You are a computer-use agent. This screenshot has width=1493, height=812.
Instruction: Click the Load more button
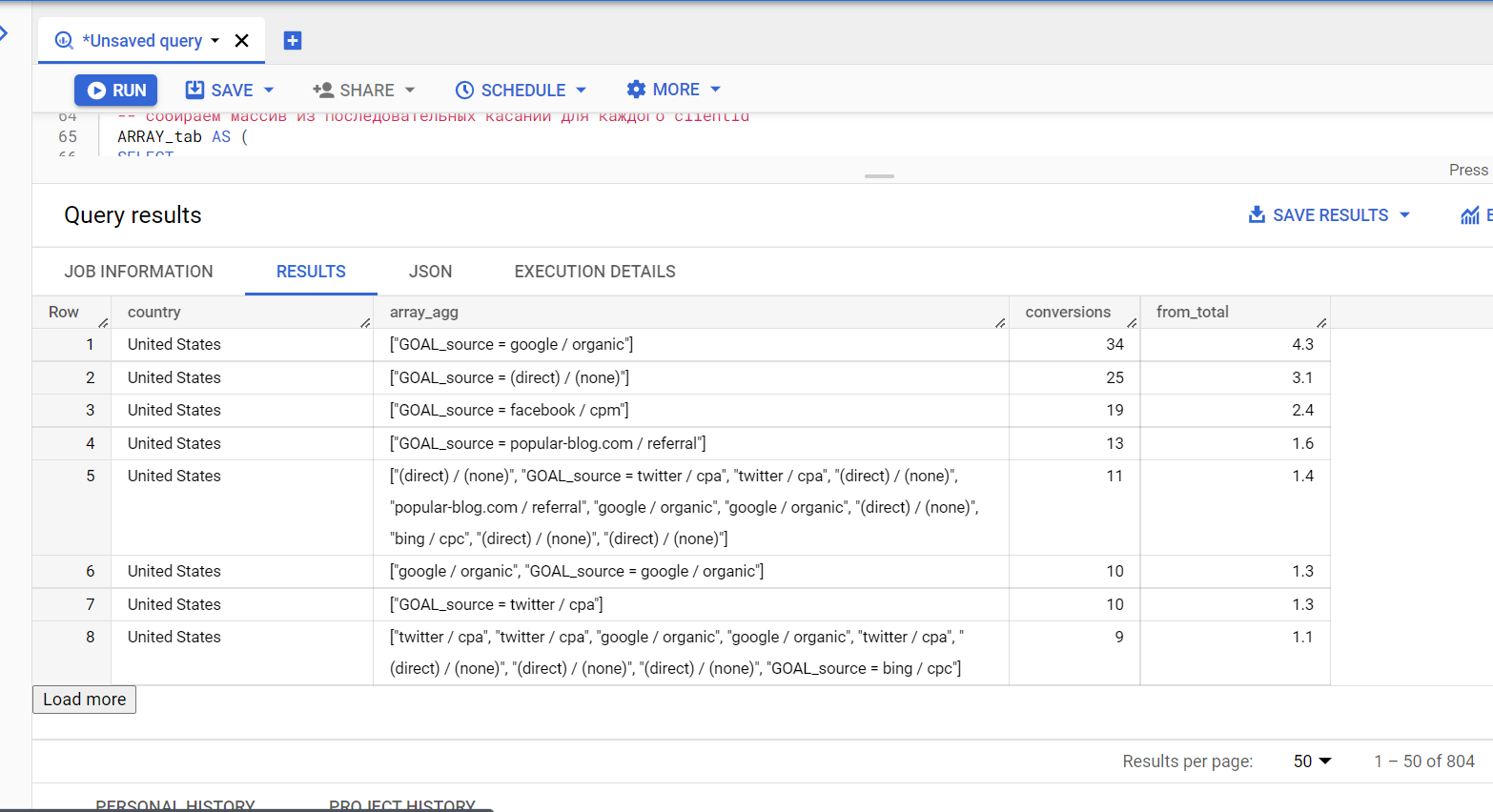coord(84,700)
